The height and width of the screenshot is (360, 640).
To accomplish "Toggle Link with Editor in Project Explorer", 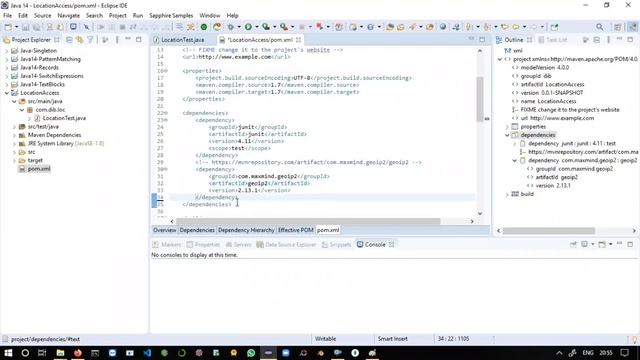I will [80, 40].
